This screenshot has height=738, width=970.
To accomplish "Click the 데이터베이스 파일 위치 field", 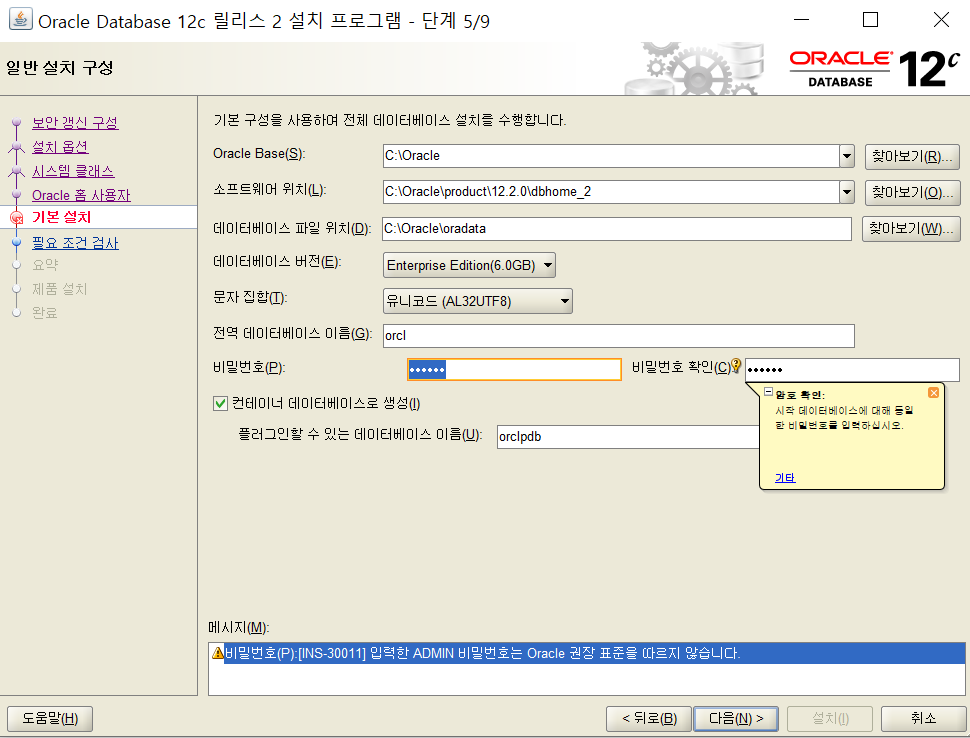I will [617, 229].
